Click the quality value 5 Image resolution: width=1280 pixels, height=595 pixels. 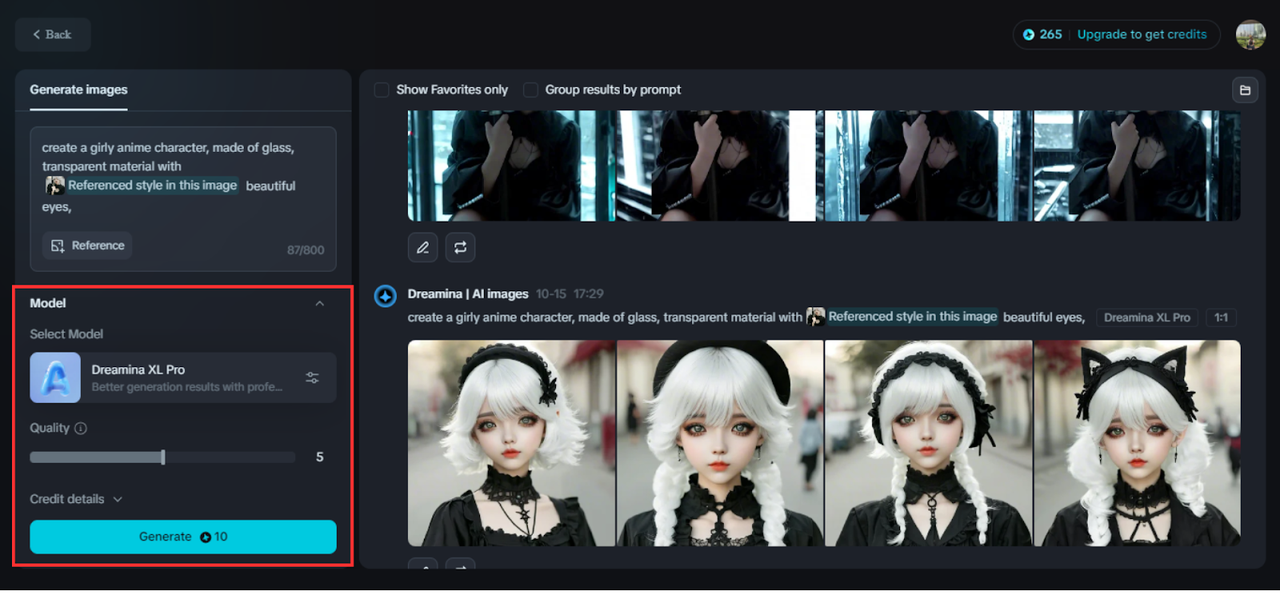tap(320, 457)
